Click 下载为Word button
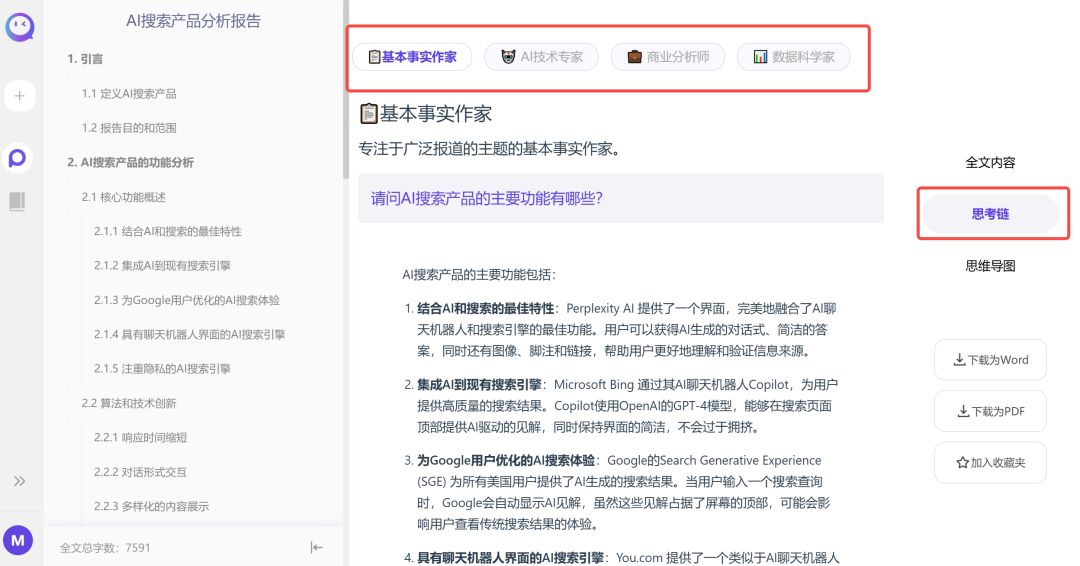The width and height of the screenshot is (1080, 566). (990, 359)
